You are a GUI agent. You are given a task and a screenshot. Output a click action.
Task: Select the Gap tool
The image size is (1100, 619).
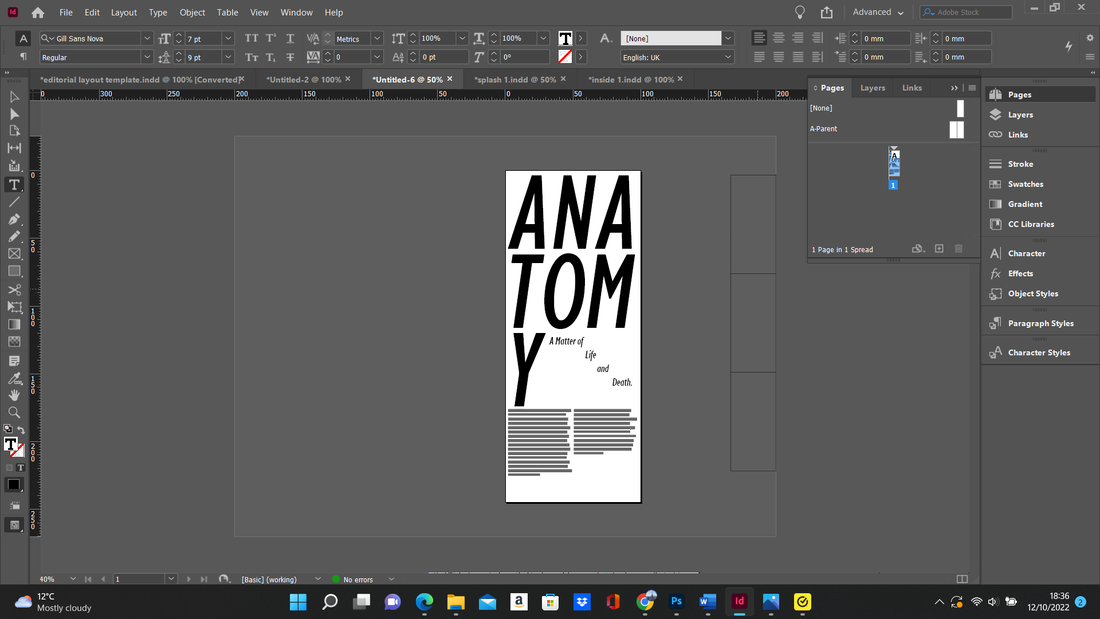point(14,148)
